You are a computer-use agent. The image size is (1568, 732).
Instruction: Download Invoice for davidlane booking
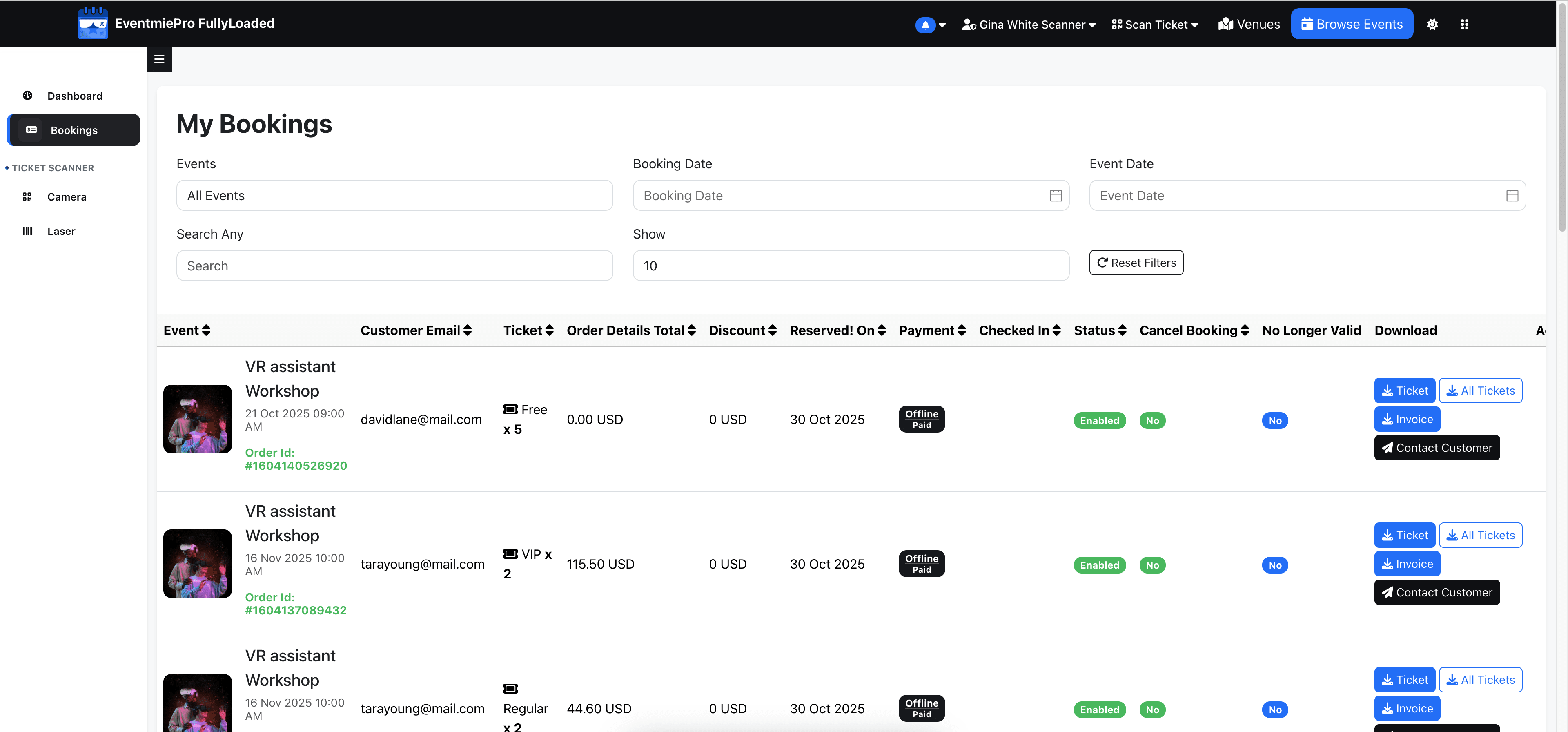pos(1407,419)
